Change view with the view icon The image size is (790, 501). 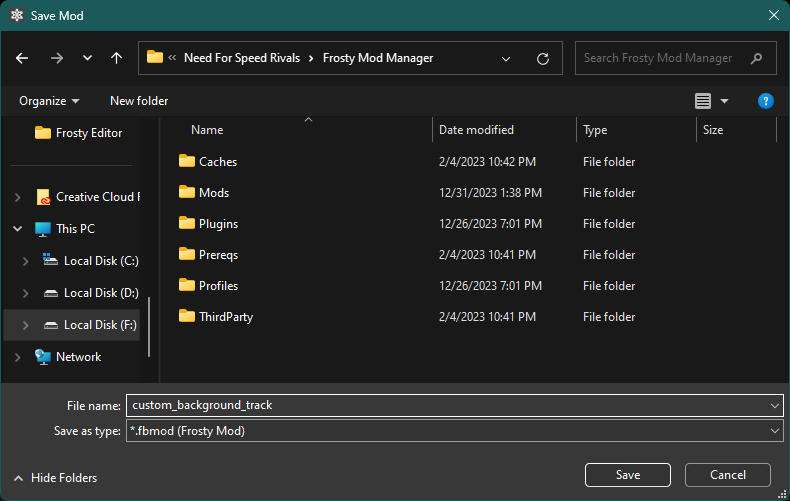(x=703, y=101)
